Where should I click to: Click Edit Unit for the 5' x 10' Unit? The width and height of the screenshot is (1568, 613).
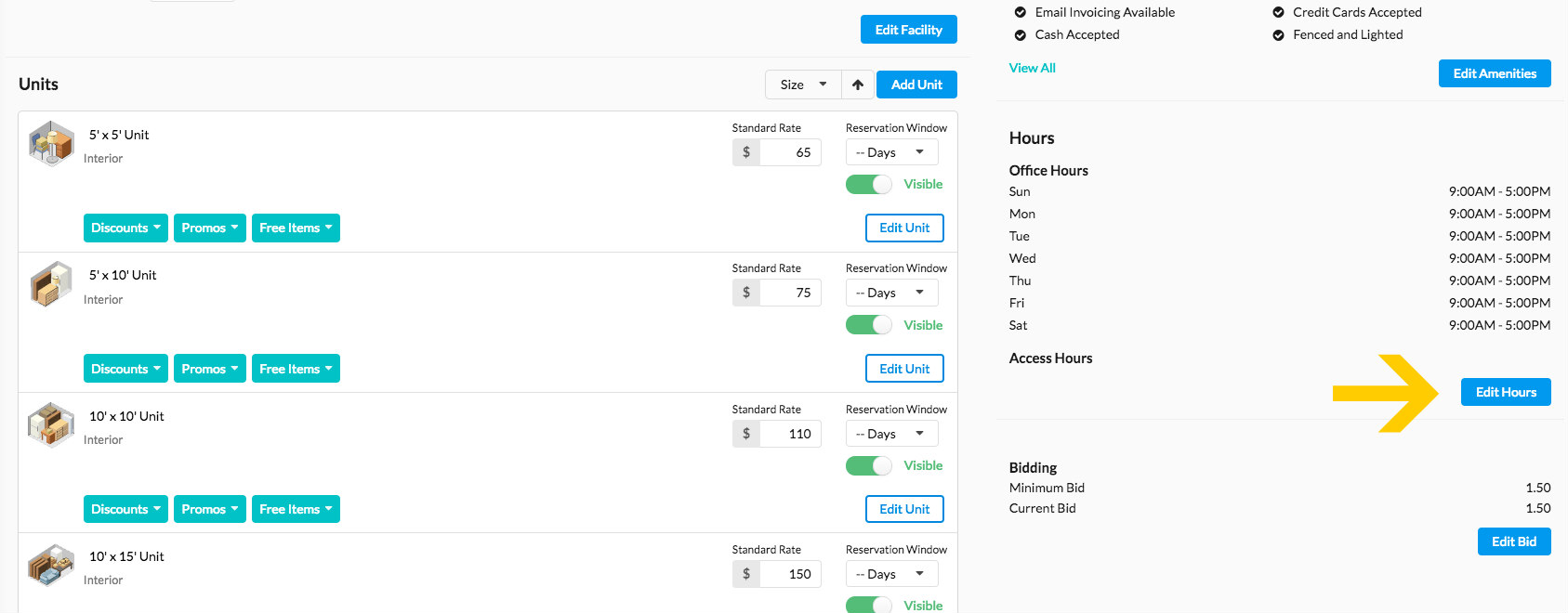coord(904,369)
